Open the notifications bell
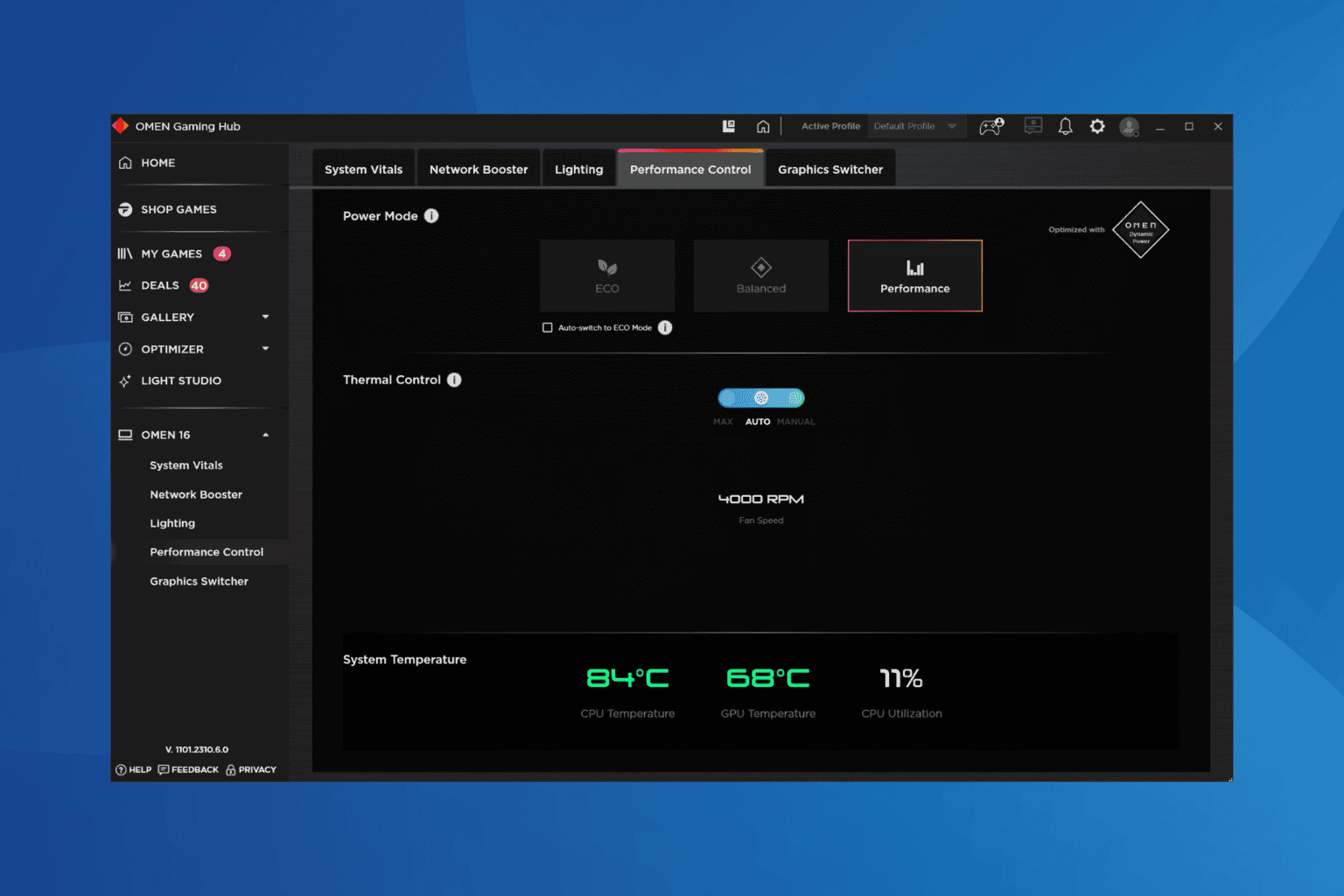This screenshot has width=1344, height=896. coord(1065,126)
